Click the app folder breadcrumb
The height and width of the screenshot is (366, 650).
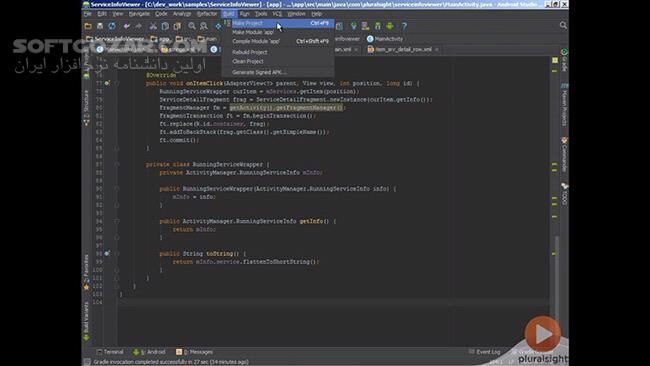[160, 39]
